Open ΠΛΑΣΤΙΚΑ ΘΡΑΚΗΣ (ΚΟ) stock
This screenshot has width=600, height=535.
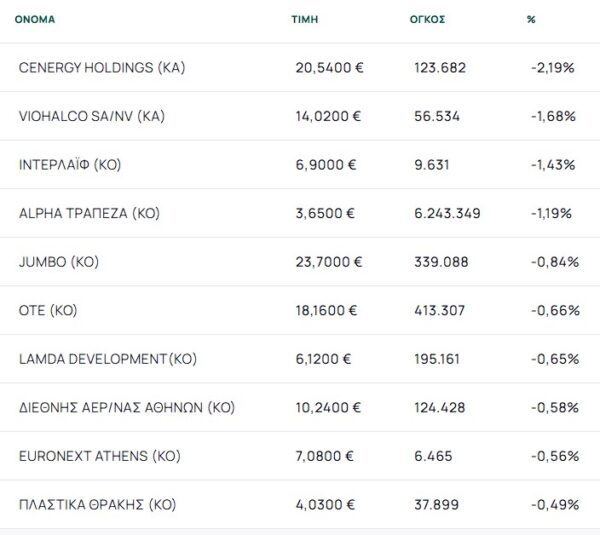point(97,504)
